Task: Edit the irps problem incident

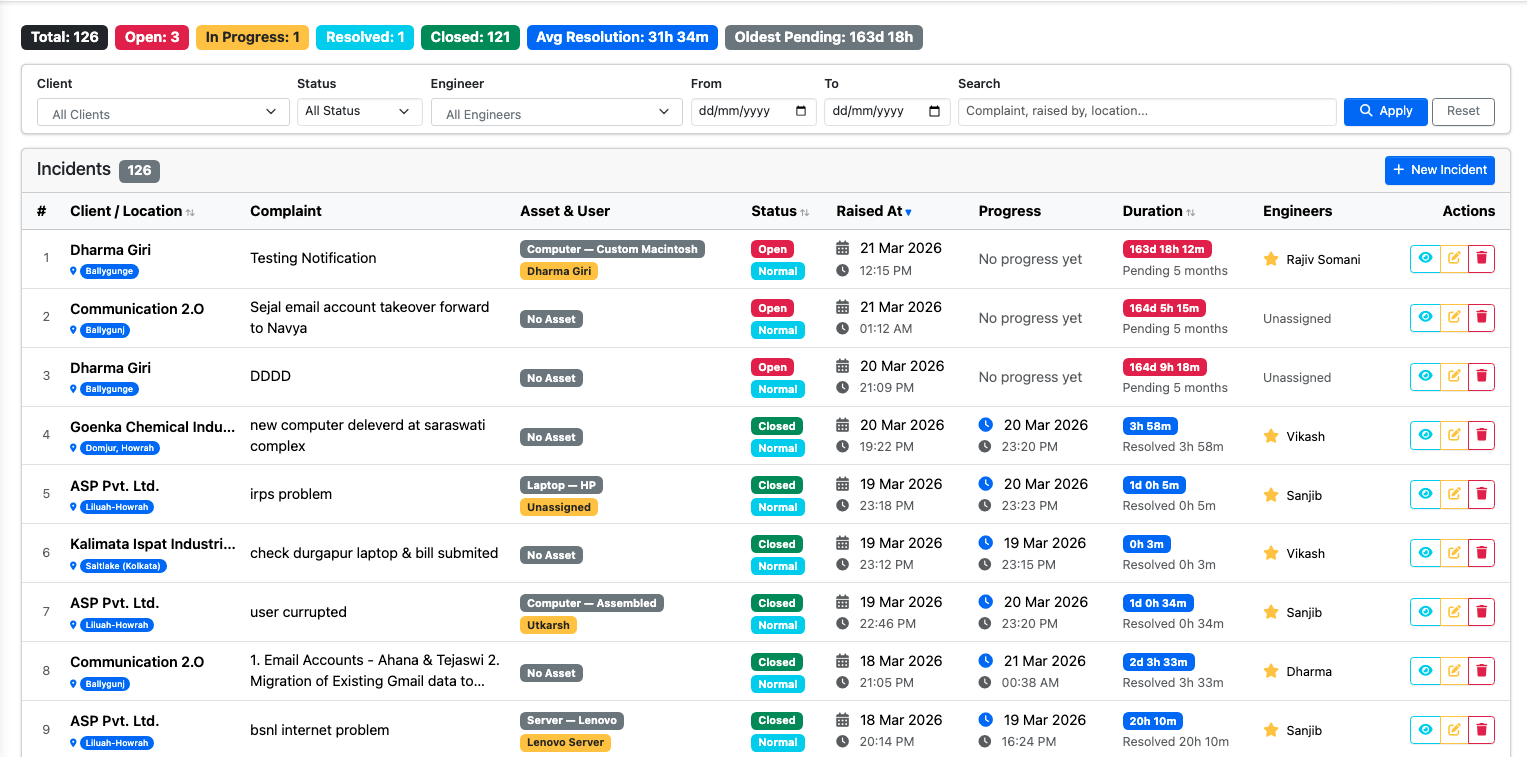Action: [x=1454, y=494]
